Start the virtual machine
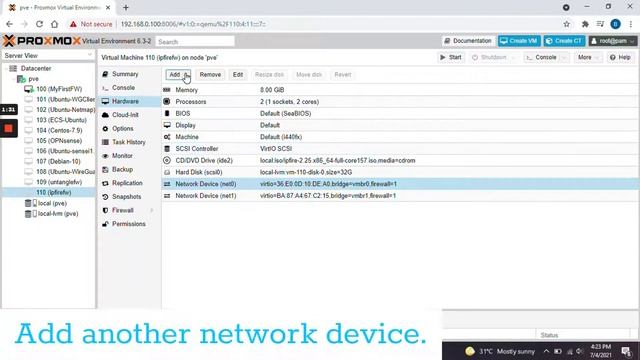640x360 pixels. click(451, 58)
